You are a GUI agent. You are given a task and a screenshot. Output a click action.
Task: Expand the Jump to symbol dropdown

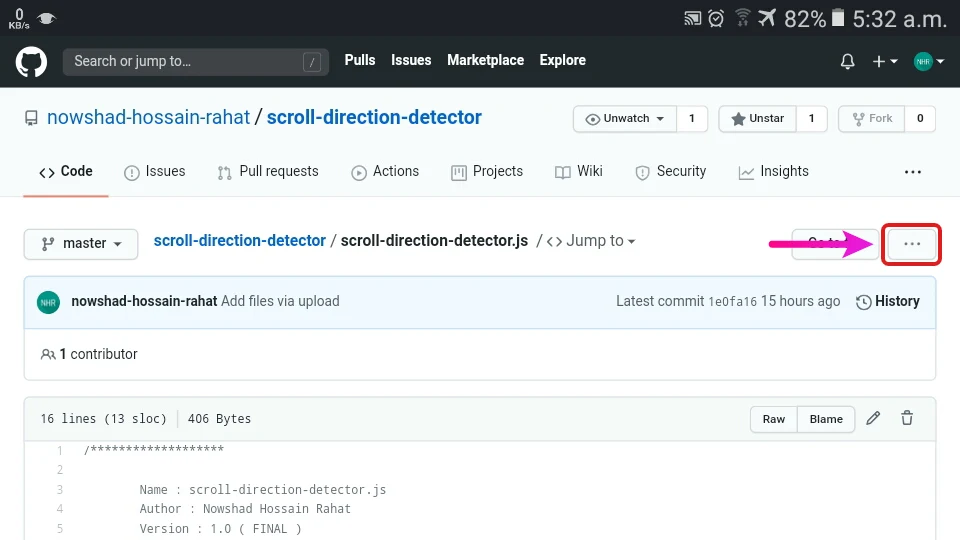pyautogui.click(x=591, y=241)
